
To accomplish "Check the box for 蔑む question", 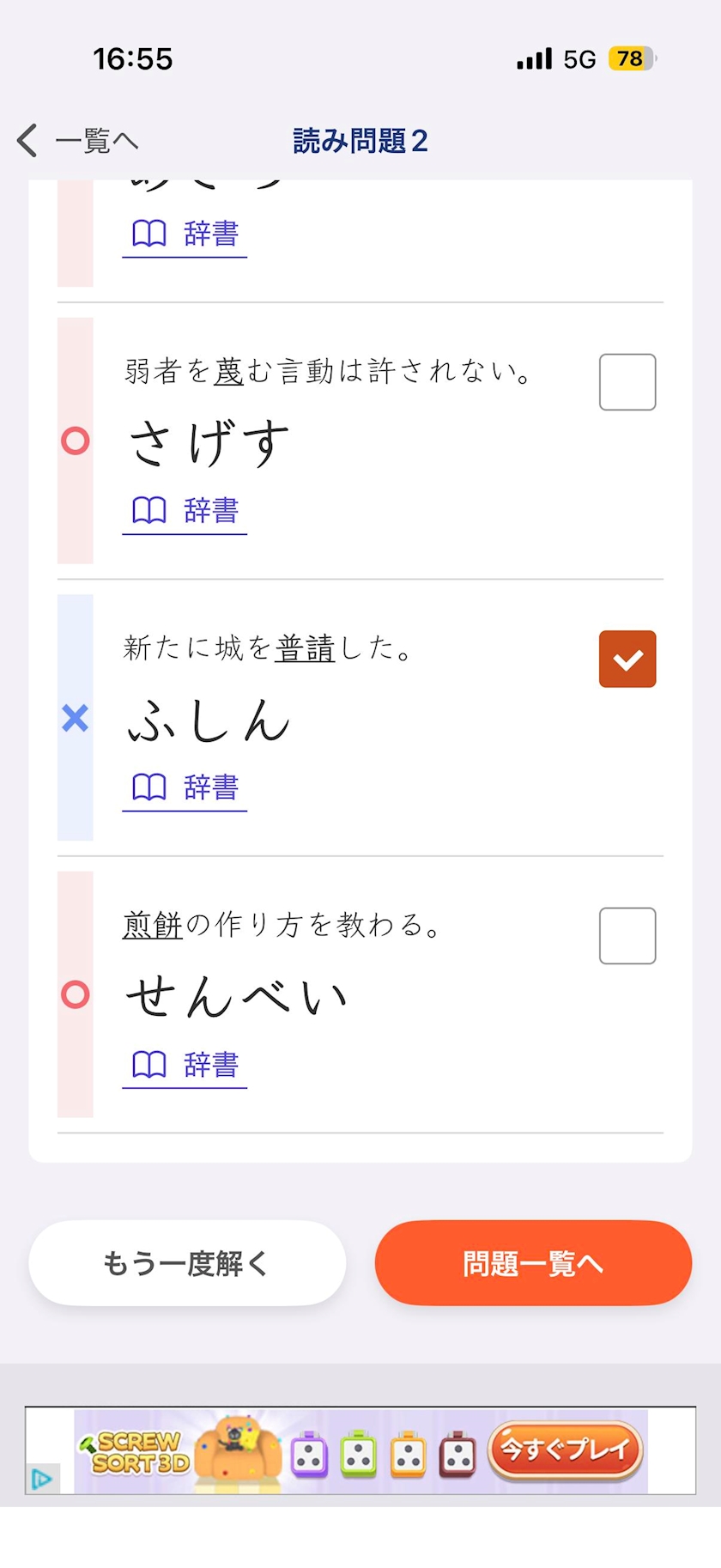I will [x=627, y=382].
